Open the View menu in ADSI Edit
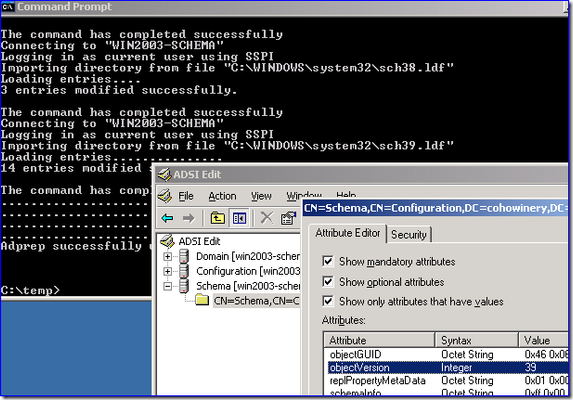This screenshot has width=573, height=400. pyautogui.click(x=261, y=196)
